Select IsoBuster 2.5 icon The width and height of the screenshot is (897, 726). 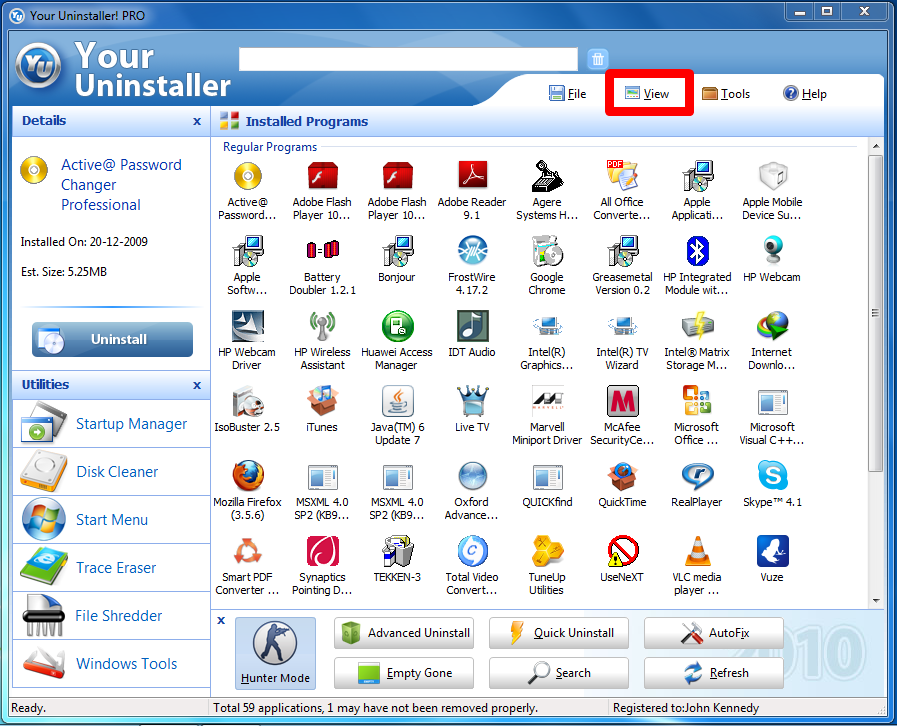pyautogui.click(x=247, y=400)
